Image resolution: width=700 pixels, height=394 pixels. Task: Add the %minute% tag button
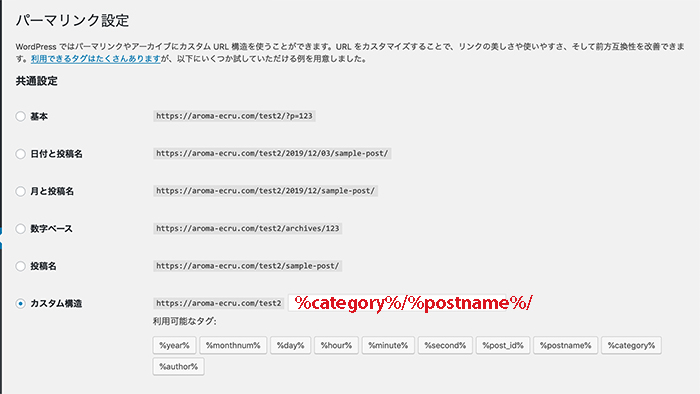[x=388, y=345]
